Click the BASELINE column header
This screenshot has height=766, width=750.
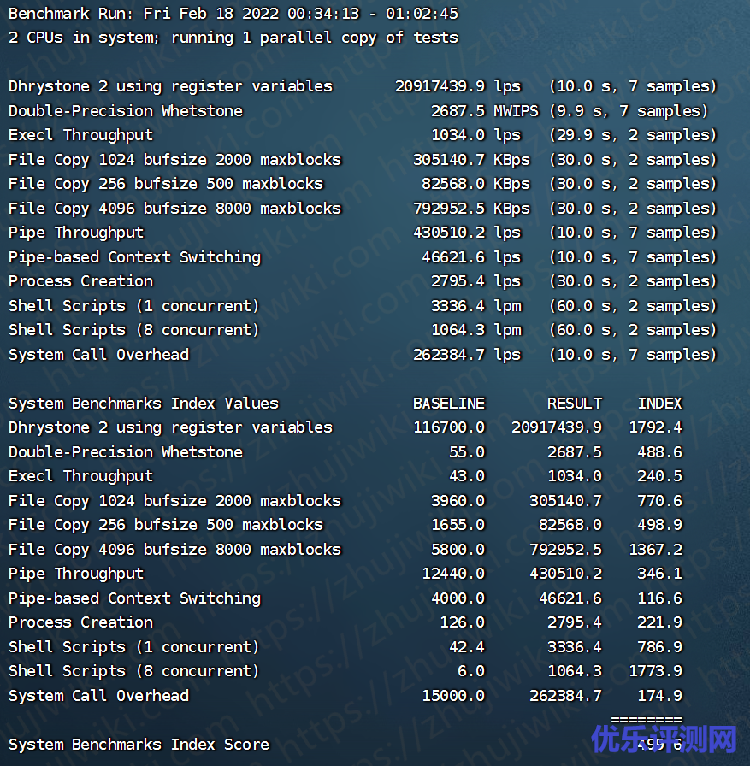[449, 404]
